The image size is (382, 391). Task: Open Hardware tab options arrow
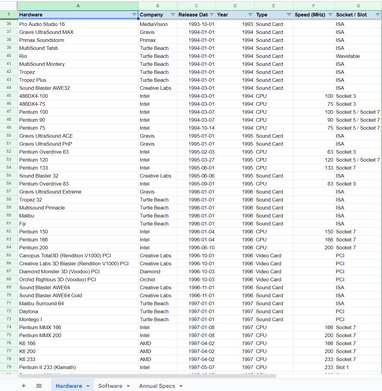click(88, 386)
